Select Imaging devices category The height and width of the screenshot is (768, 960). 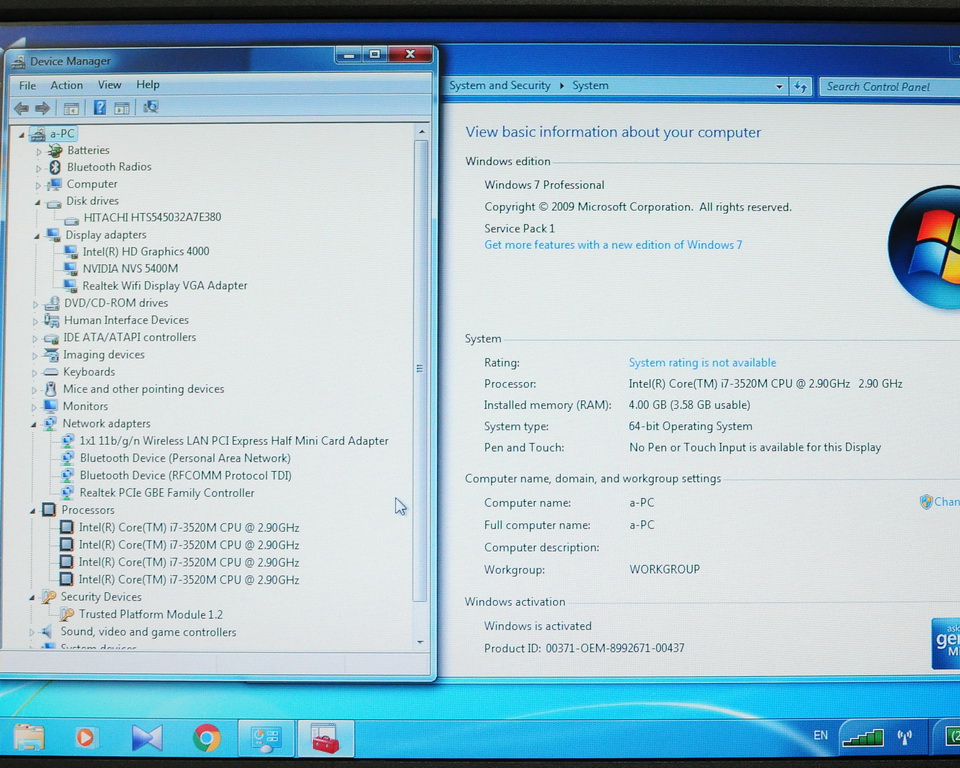103,355
